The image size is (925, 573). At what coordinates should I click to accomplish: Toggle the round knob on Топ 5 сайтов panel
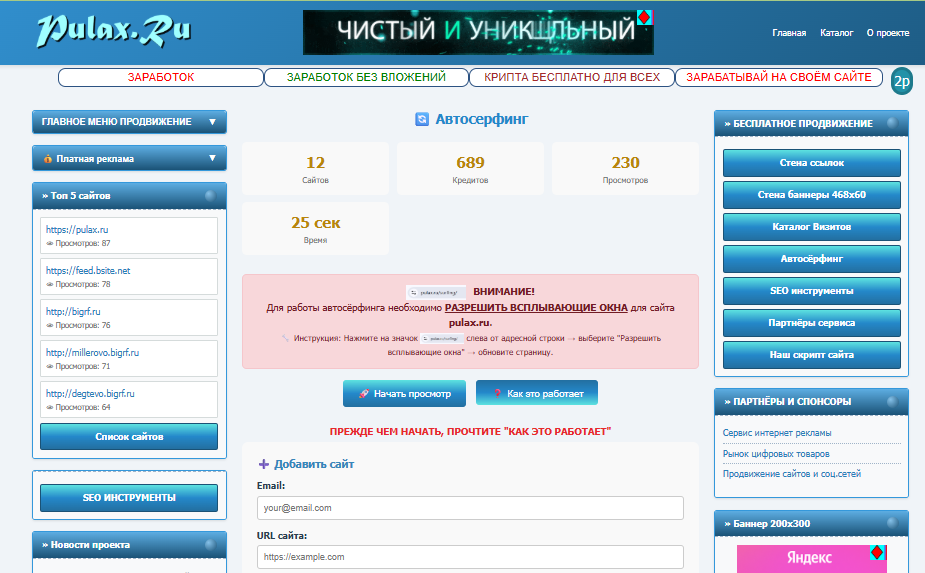[210, 195]
